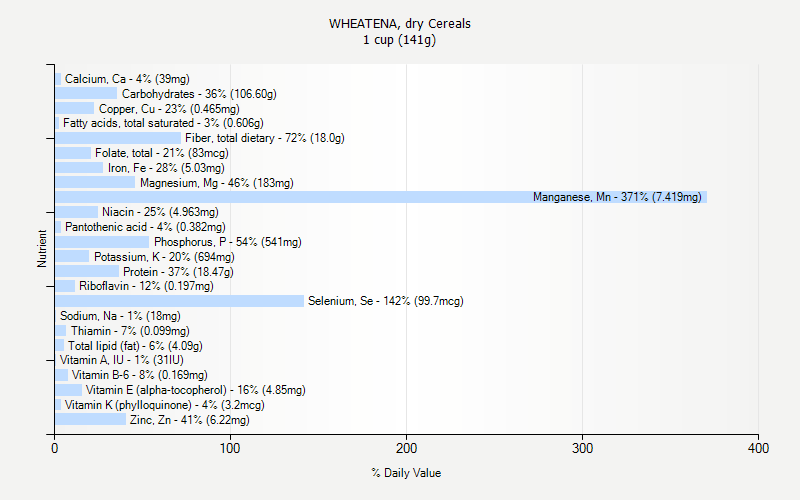Click the Carbohydrates 36% label
800x500 pixels.
199,94
